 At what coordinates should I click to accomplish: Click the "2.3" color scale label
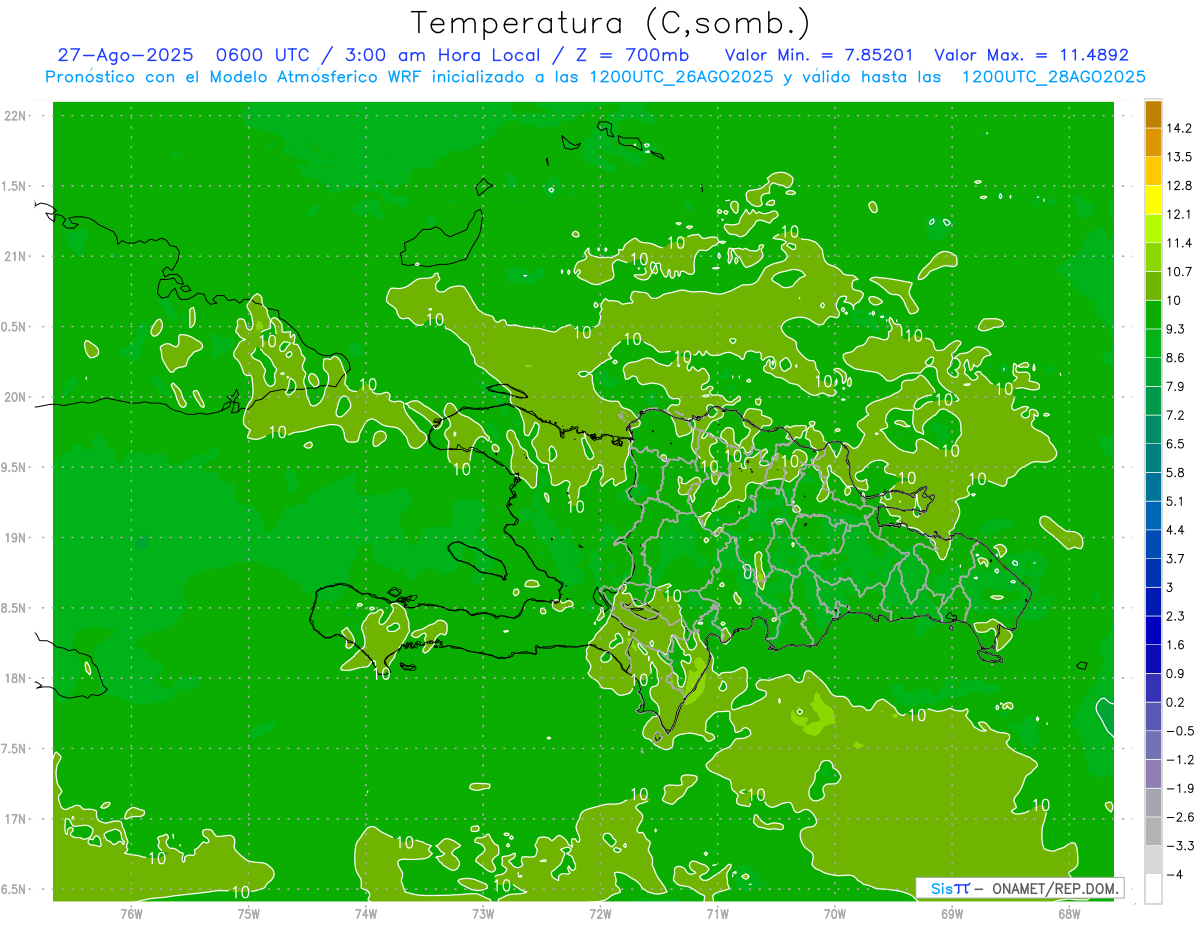point(1176,616)
